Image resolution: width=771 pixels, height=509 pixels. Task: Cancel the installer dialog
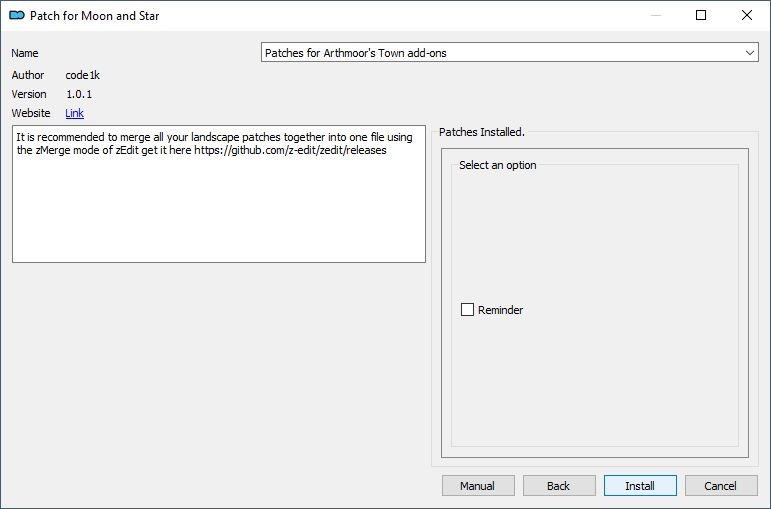coord(721,485)
